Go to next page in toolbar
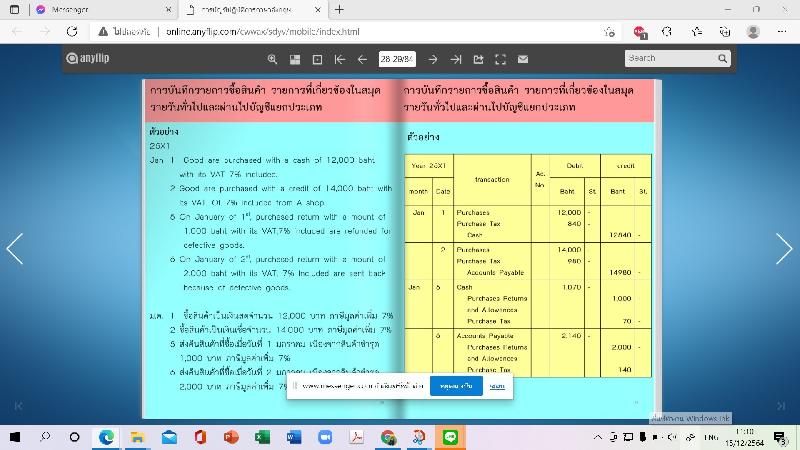 [x=434, y=59]
